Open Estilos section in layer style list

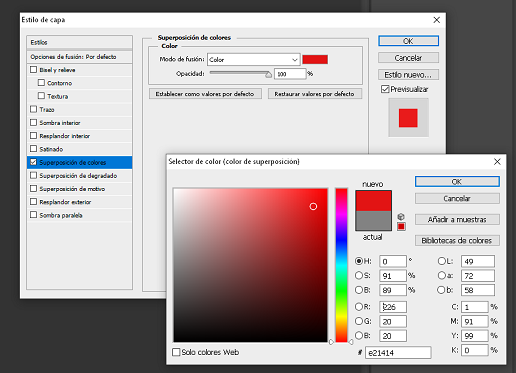point(79,42)
